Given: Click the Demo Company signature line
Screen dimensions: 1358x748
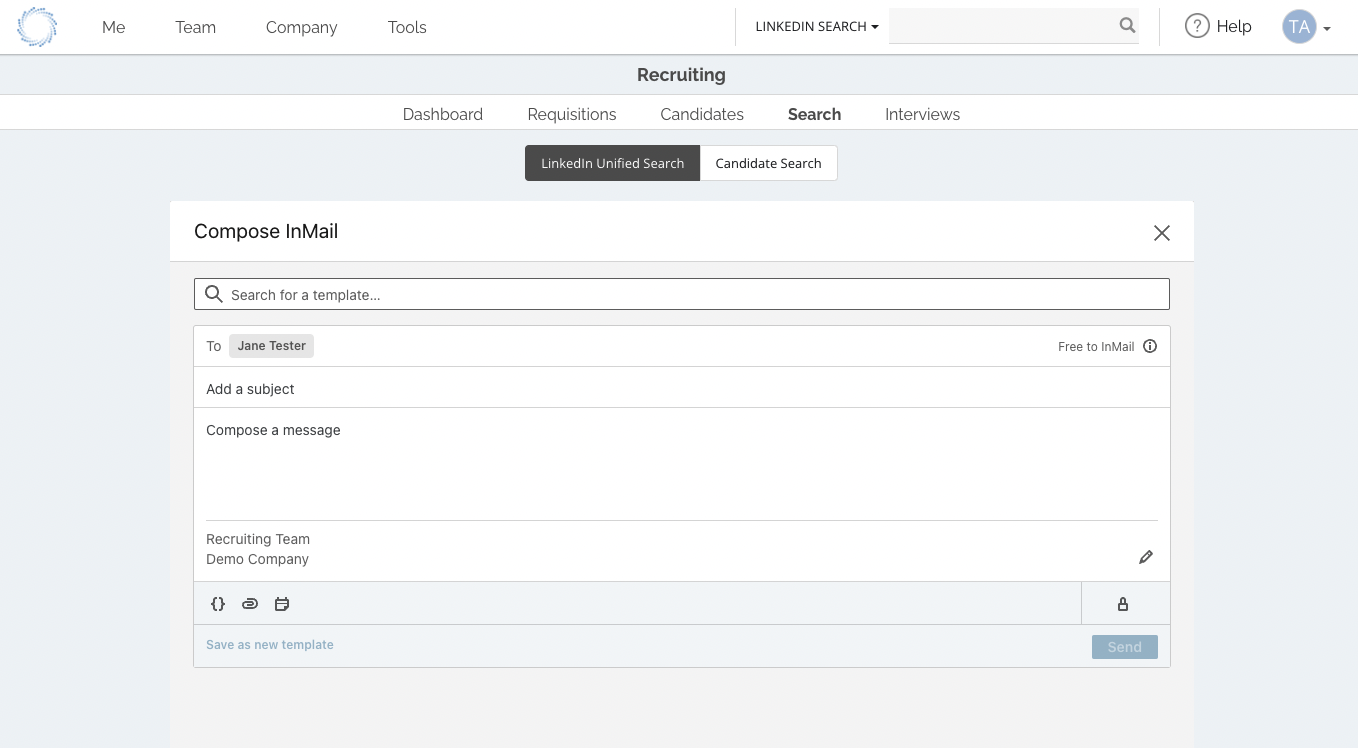Looking at the screenshot, I should pyautogui.click(x=257, y=559).
